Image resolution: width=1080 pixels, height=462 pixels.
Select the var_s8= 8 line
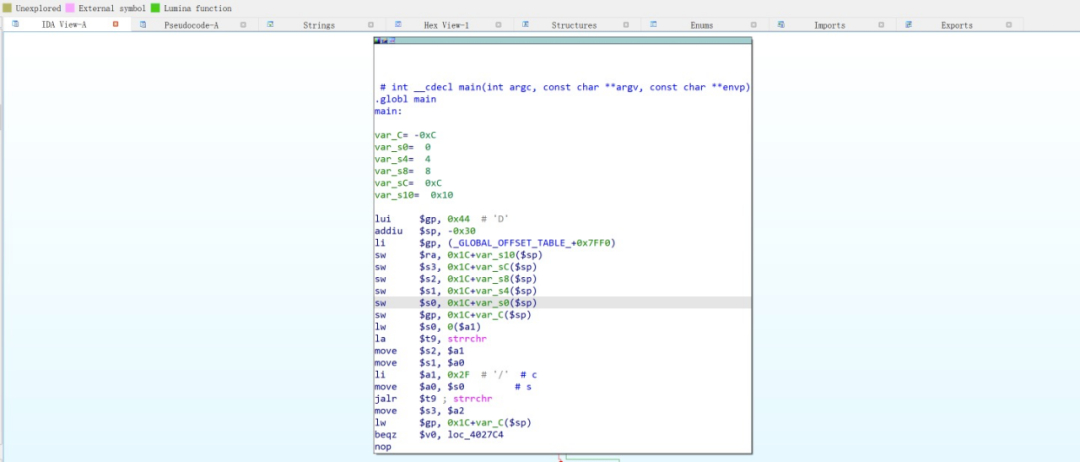[x=402, y=171]
